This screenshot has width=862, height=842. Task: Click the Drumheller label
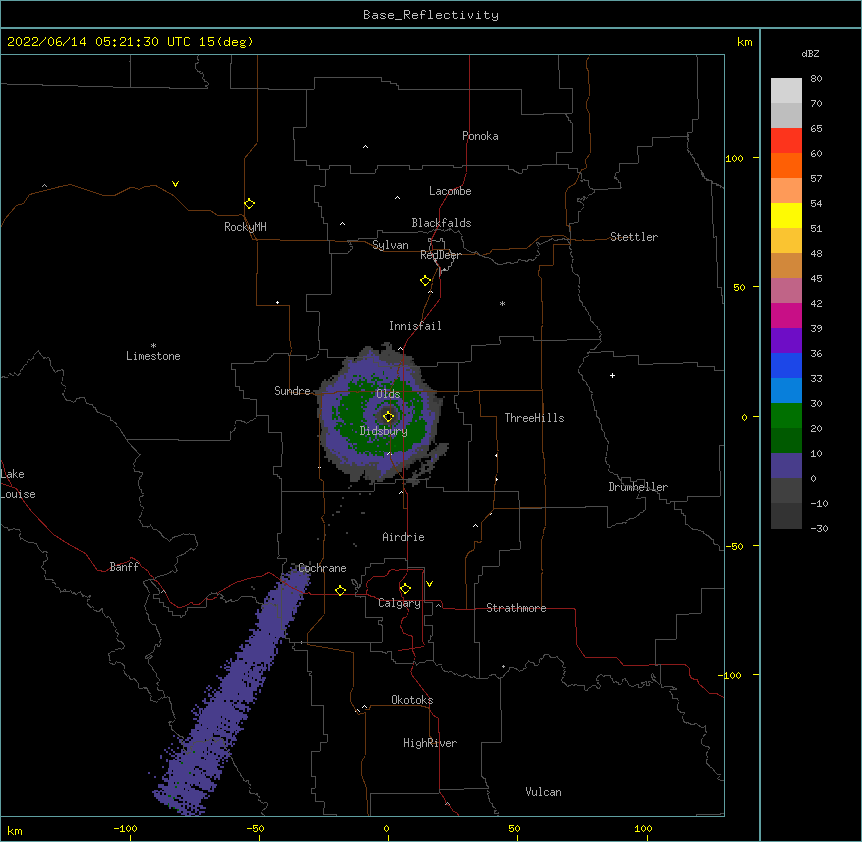click(x=638, y=487)
